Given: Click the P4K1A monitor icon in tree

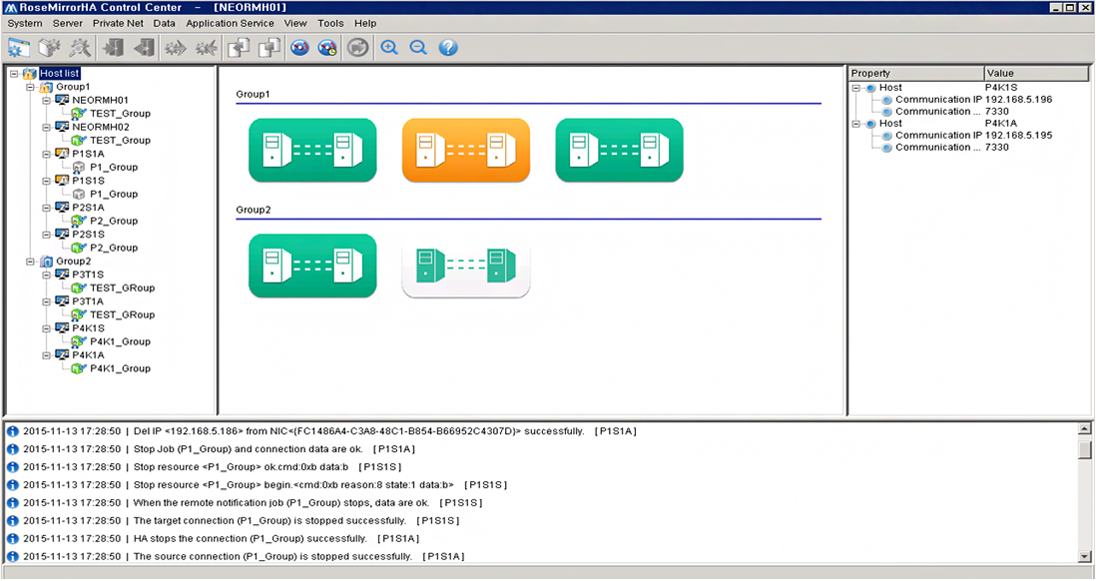Looking at the screenshot, I should point(62,355).
